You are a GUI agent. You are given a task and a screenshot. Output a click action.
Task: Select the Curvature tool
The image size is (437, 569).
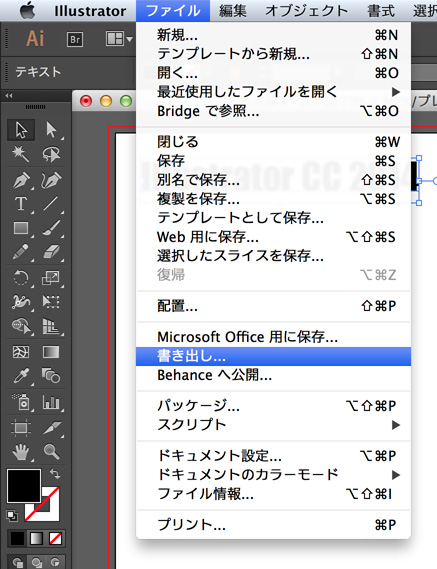[51, 180]
